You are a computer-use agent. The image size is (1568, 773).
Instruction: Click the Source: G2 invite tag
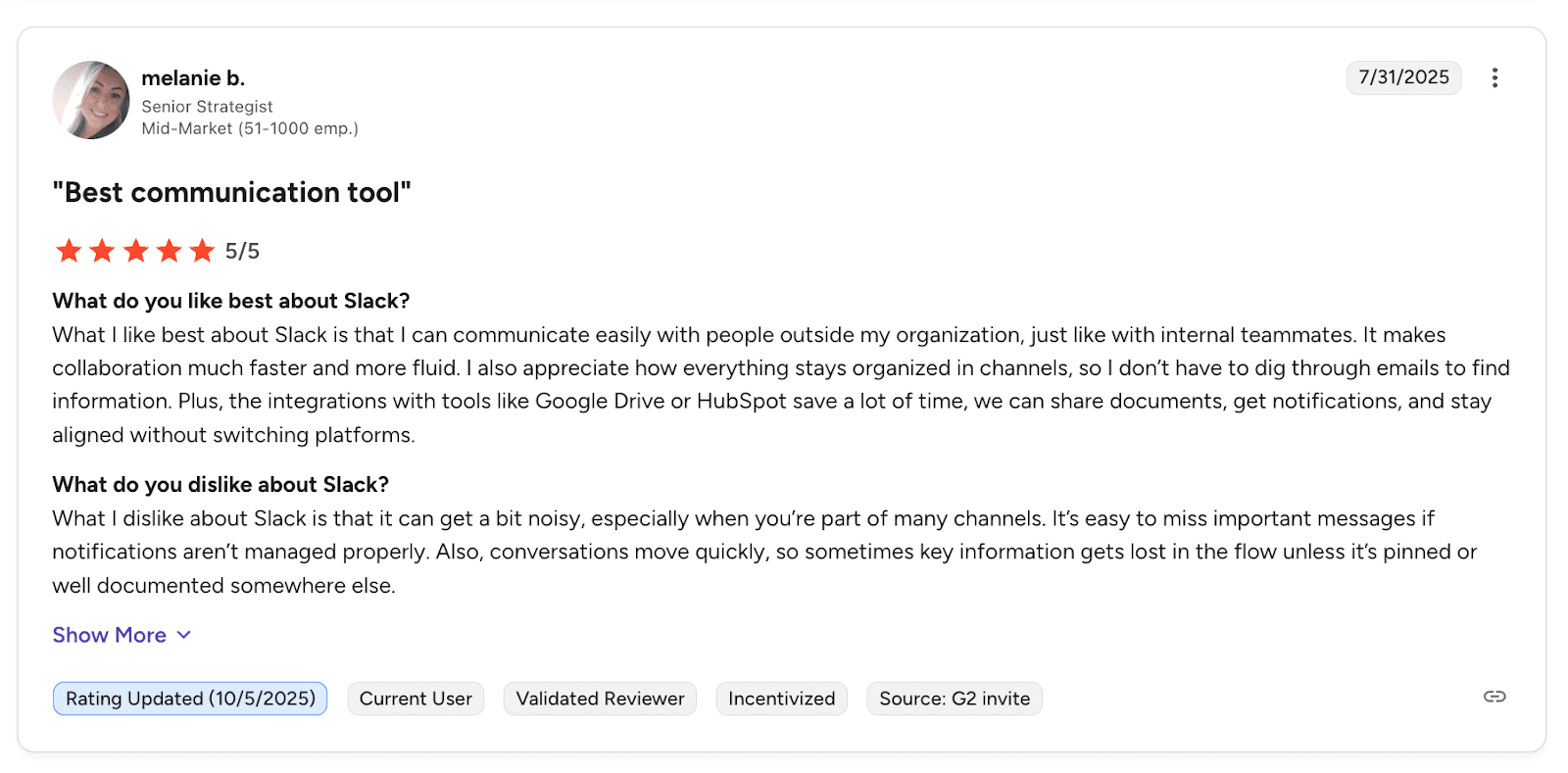coord(954,699)
